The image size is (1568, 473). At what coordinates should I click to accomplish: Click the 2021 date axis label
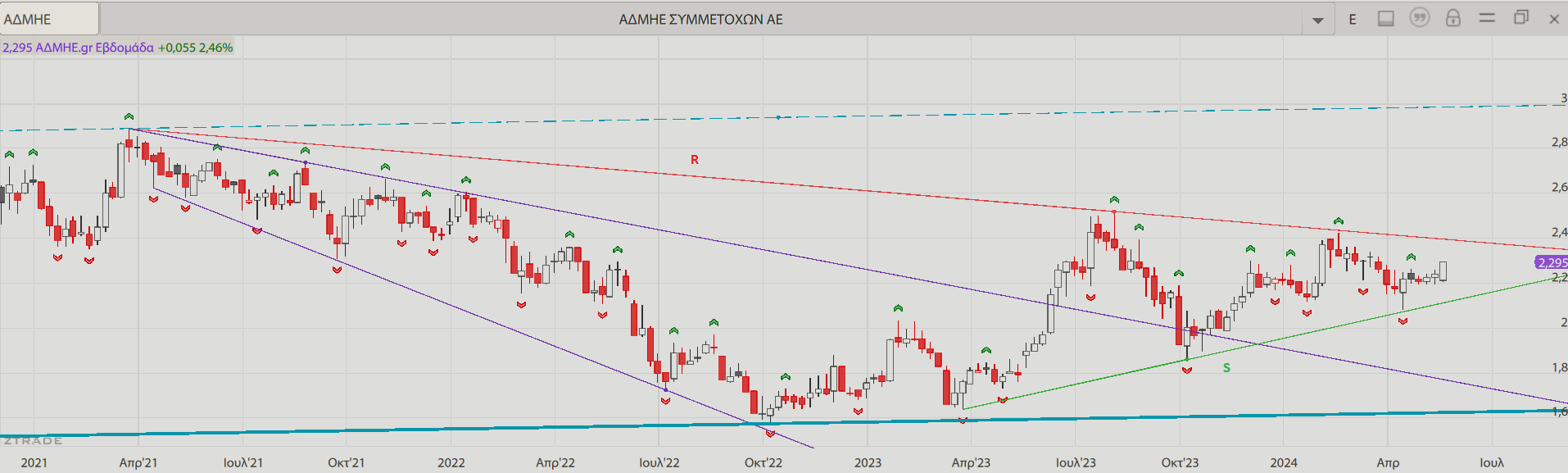34,462
